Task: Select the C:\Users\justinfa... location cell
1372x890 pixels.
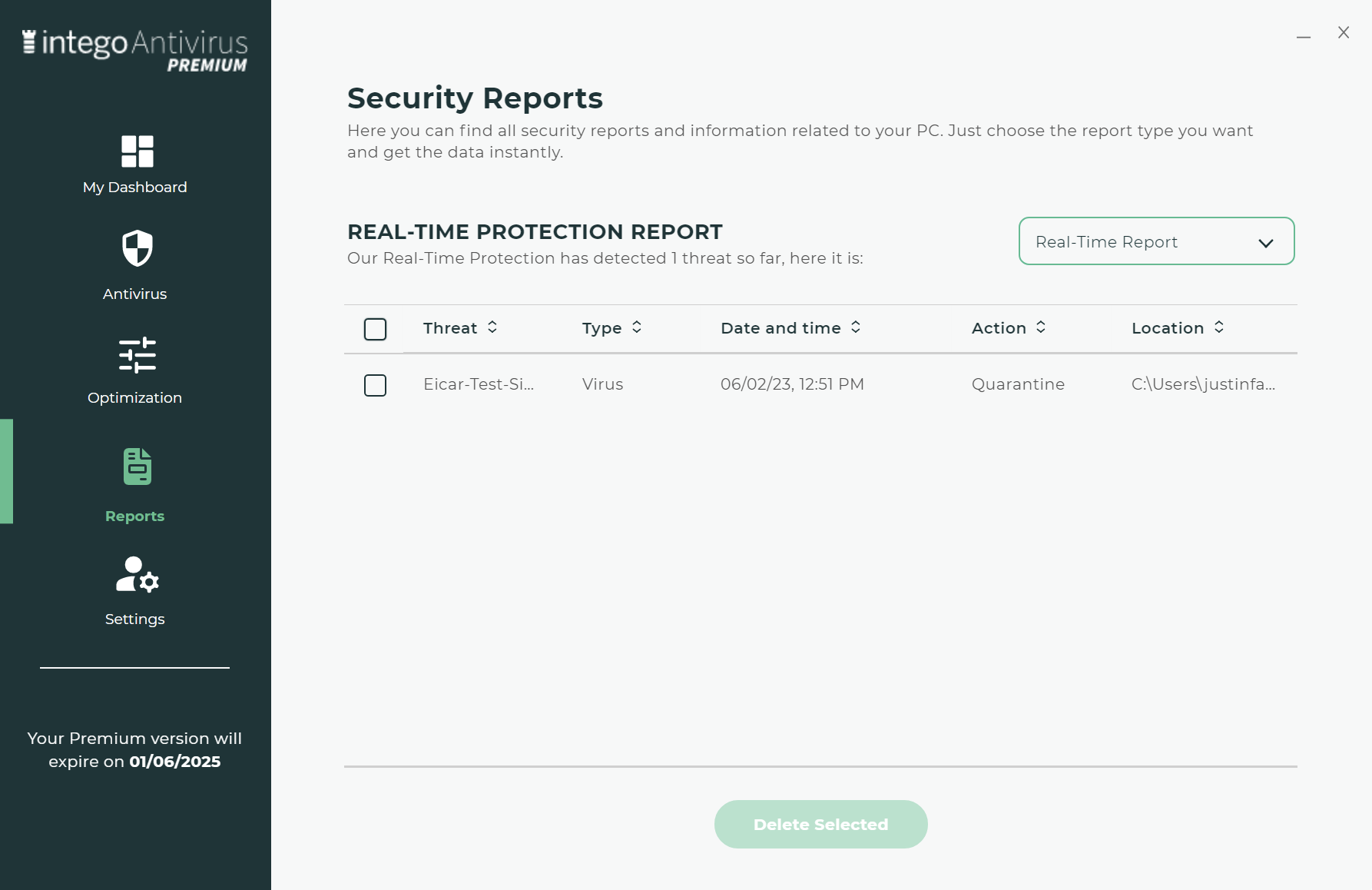Action: [x=1203, y=384]
